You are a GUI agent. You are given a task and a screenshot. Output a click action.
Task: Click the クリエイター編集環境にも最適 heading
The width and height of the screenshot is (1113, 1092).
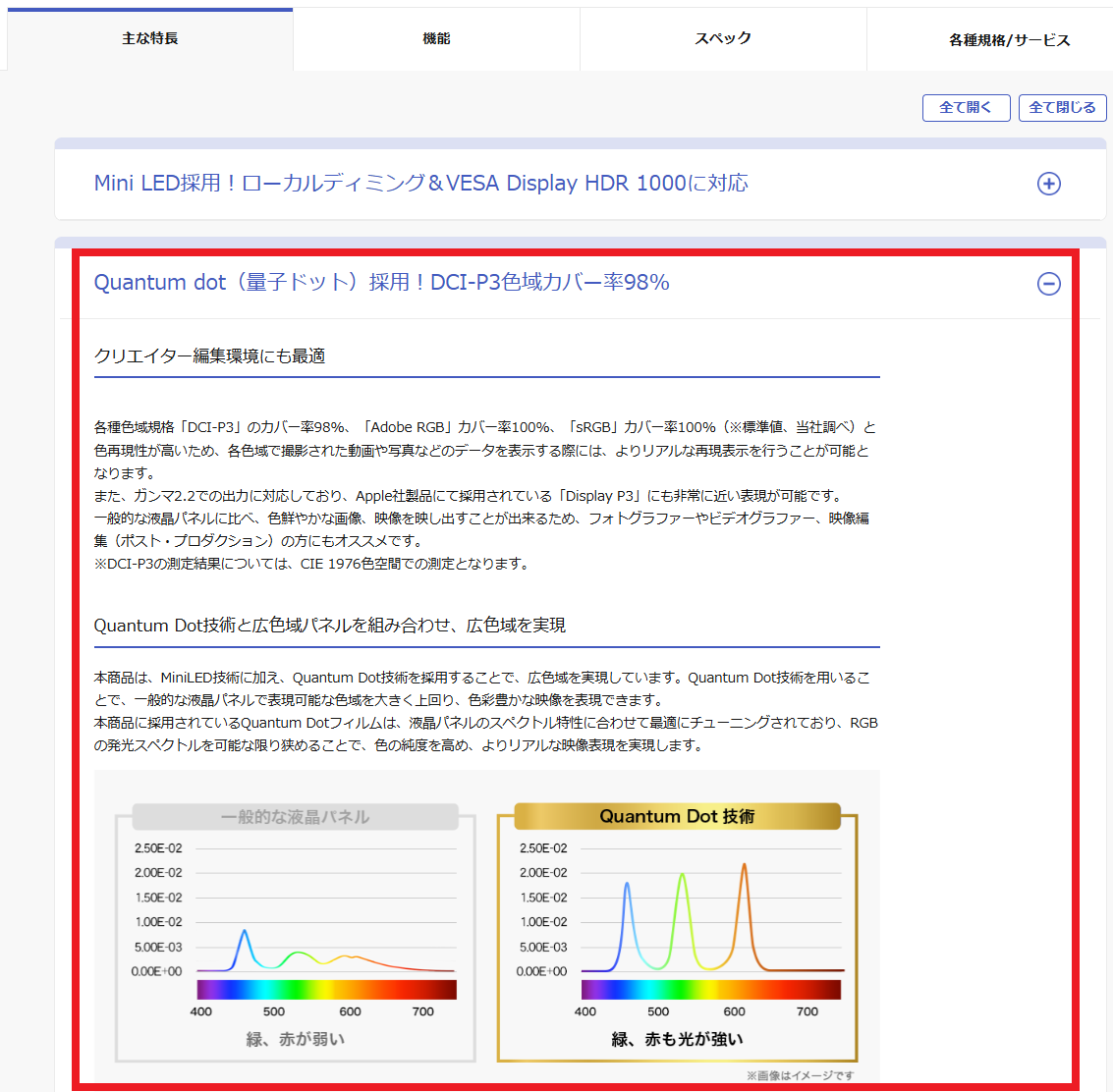pos(209,355)
